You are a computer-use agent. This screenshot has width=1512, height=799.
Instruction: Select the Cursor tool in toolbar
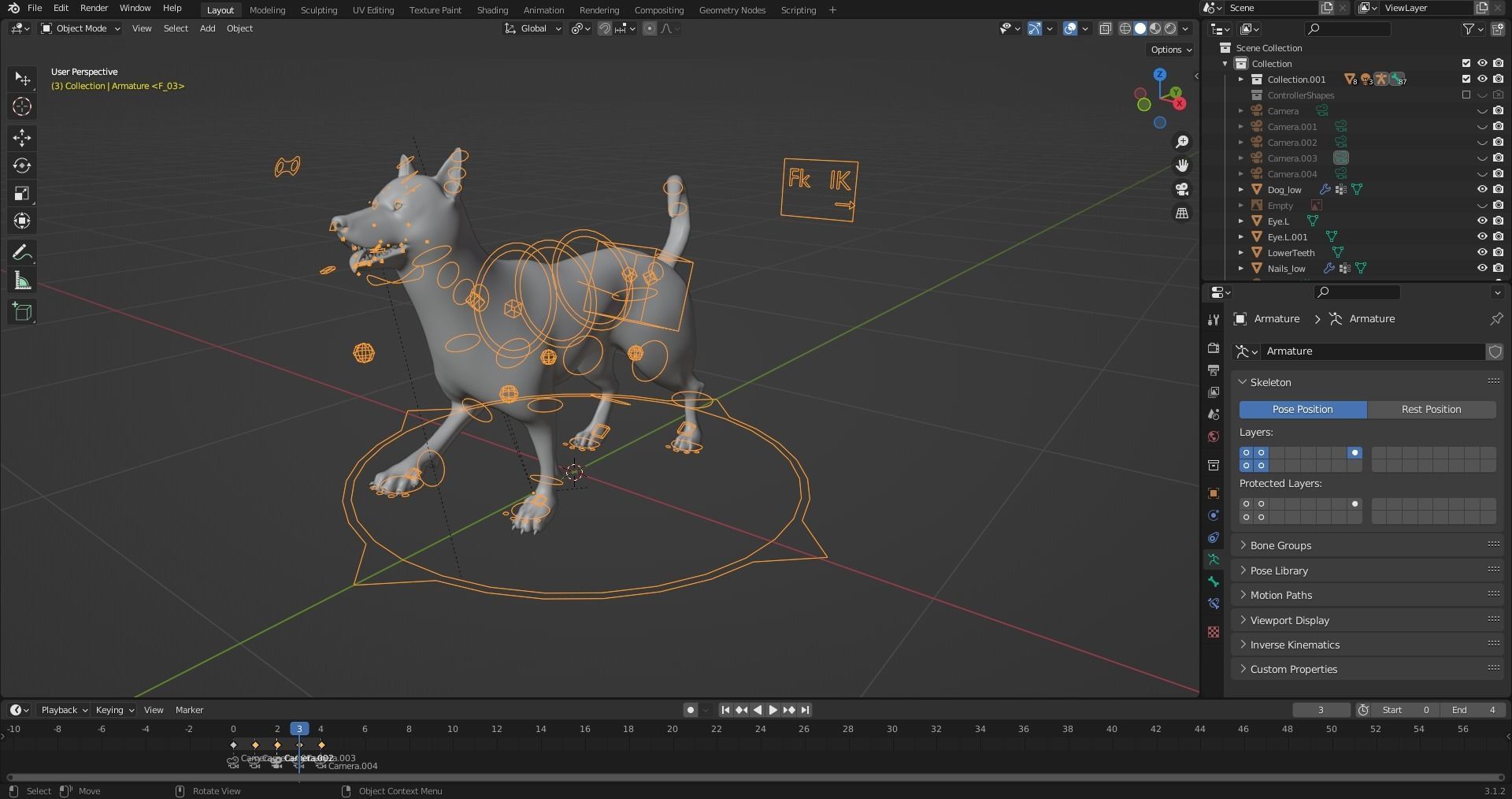pos(22,106)
